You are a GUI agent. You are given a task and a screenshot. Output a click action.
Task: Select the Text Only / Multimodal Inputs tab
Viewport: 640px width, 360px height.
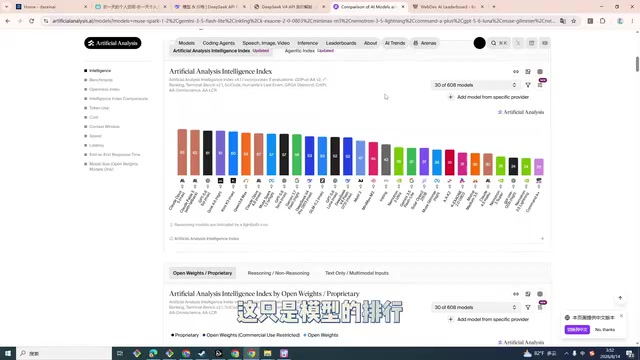tap(357, 273)
